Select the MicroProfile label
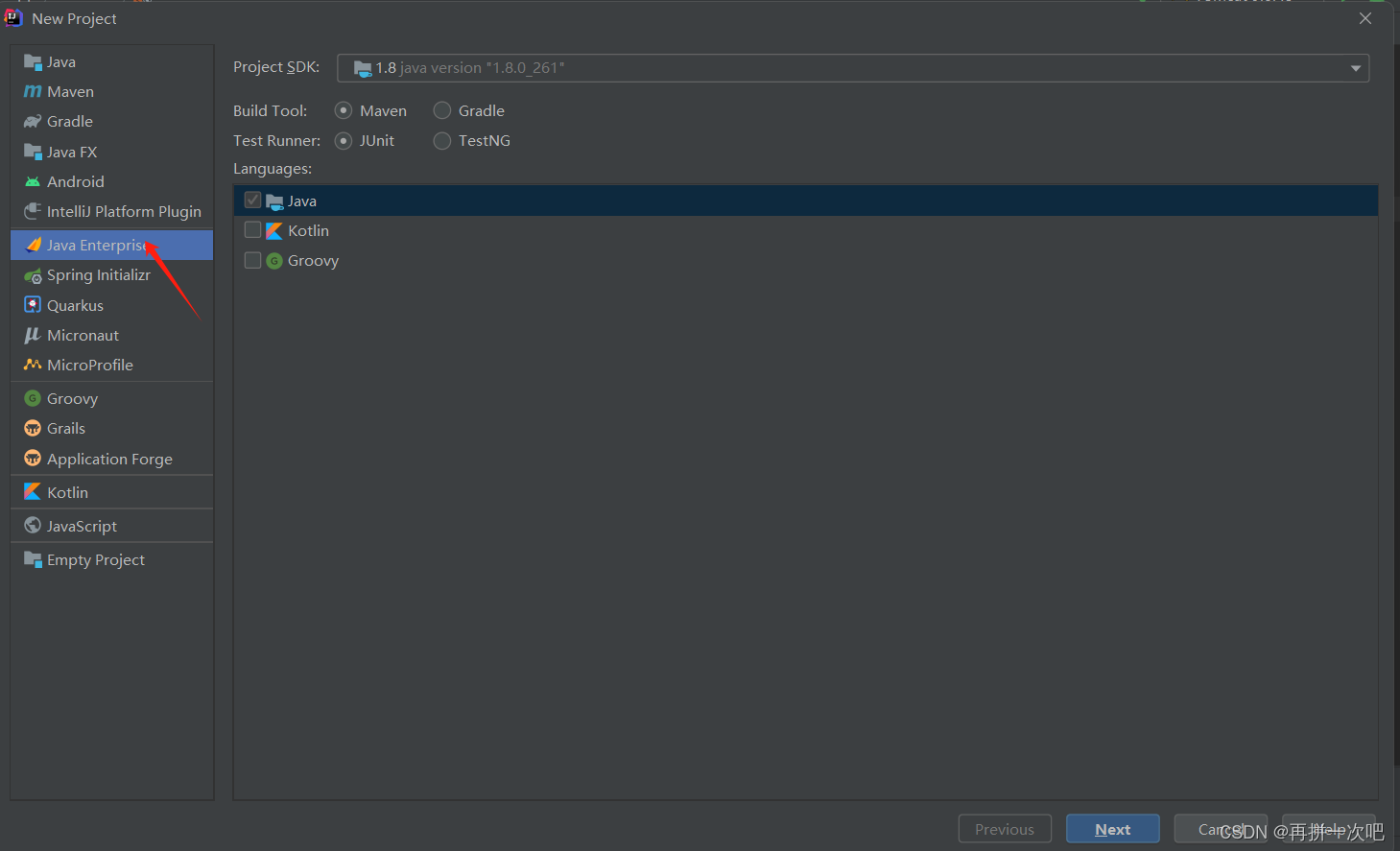 [x=90, y=366]
